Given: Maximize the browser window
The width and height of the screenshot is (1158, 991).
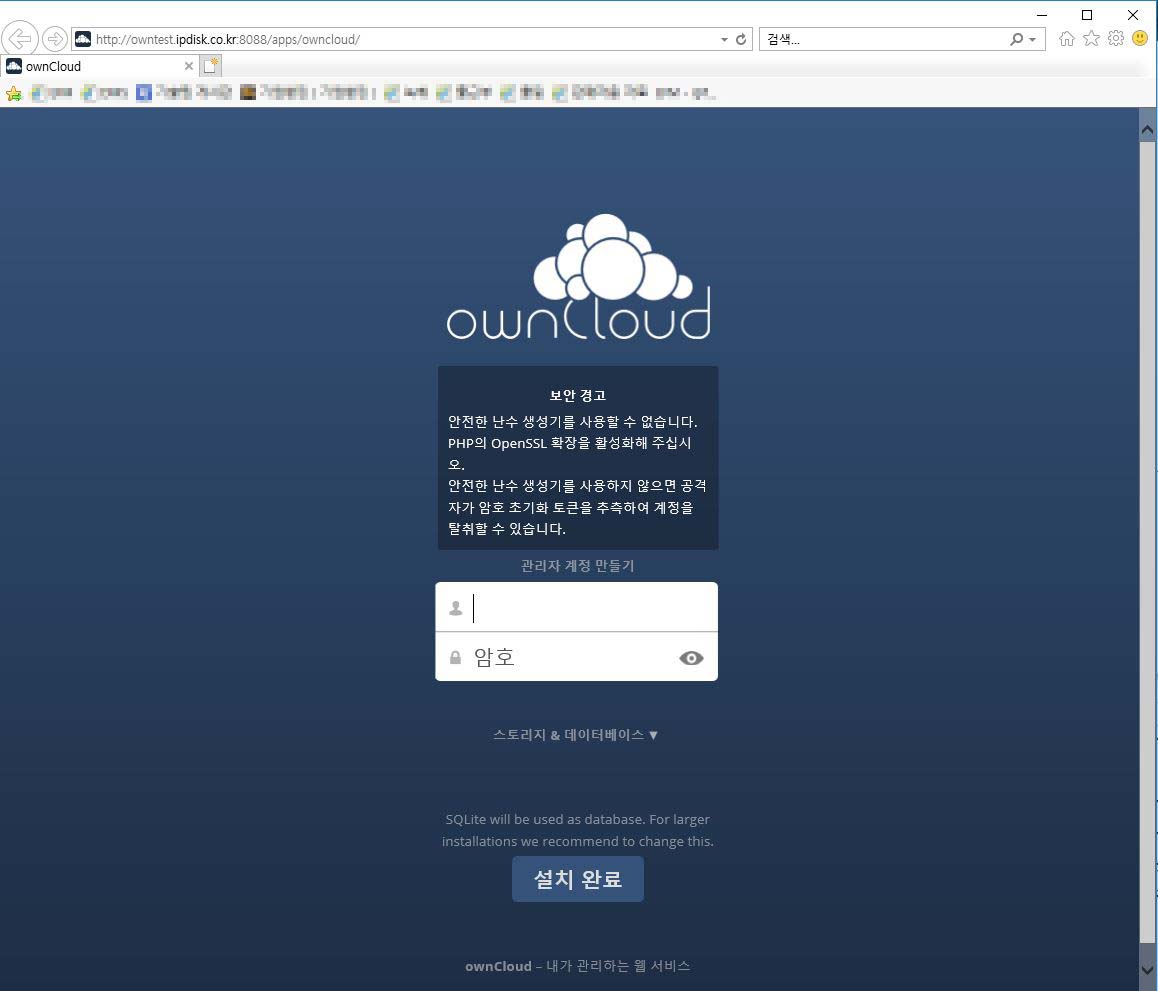Looking at the screenshot, I should (1087, 15).
